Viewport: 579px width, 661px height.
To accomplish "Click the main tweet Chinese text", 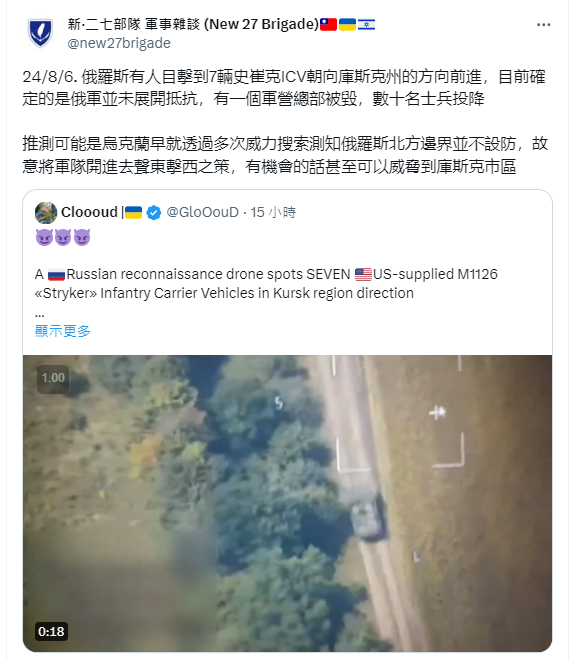I will pyautogui.click(x=285, y=121).
